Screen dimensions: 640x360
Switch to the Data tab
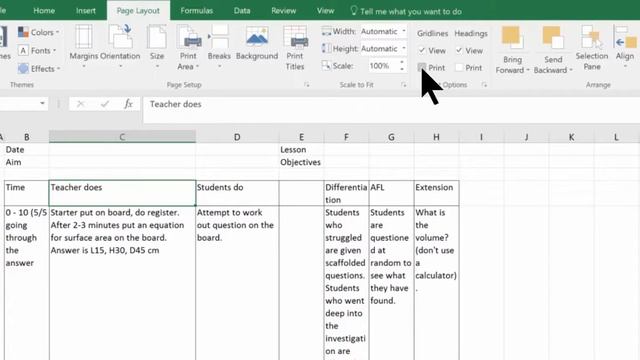click(242, 11)
